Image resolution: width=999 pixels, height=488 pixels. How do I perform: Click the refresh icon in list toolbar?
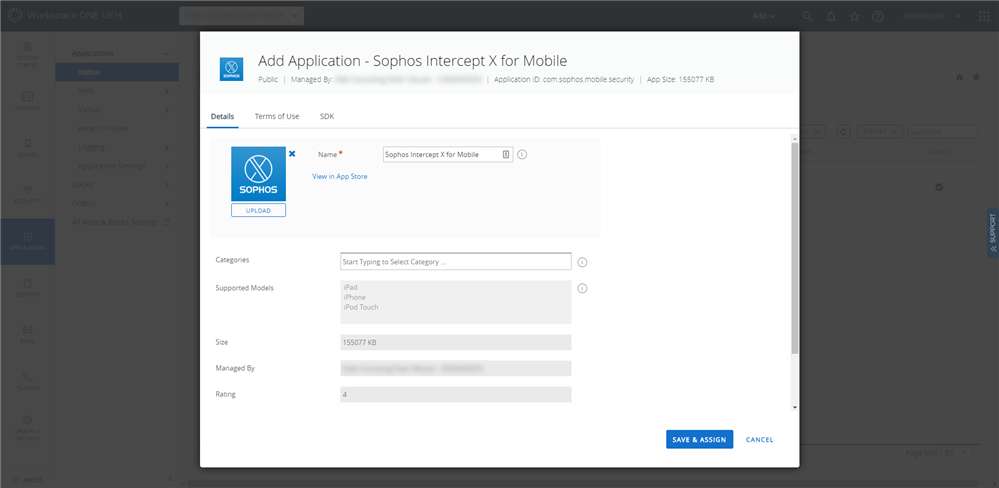point(844,131)
